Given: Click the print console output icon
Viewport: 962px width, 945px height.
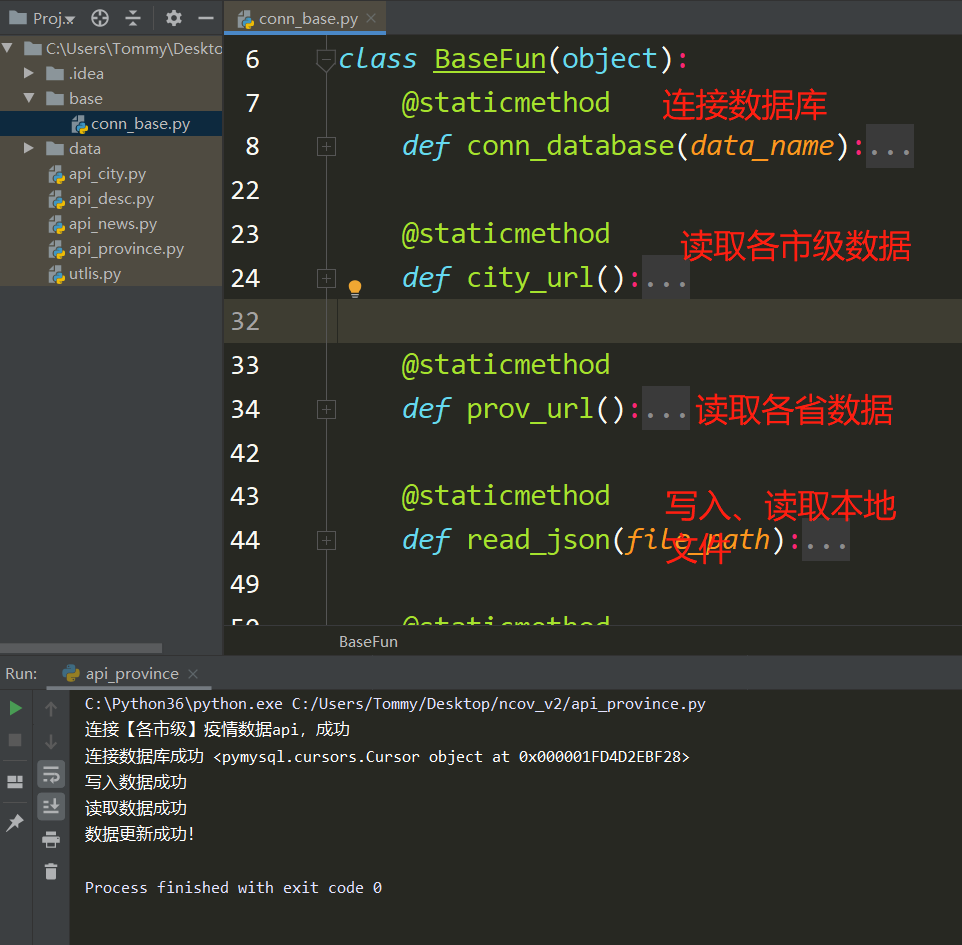Looking at the screenshot, I should pos(51,839).
